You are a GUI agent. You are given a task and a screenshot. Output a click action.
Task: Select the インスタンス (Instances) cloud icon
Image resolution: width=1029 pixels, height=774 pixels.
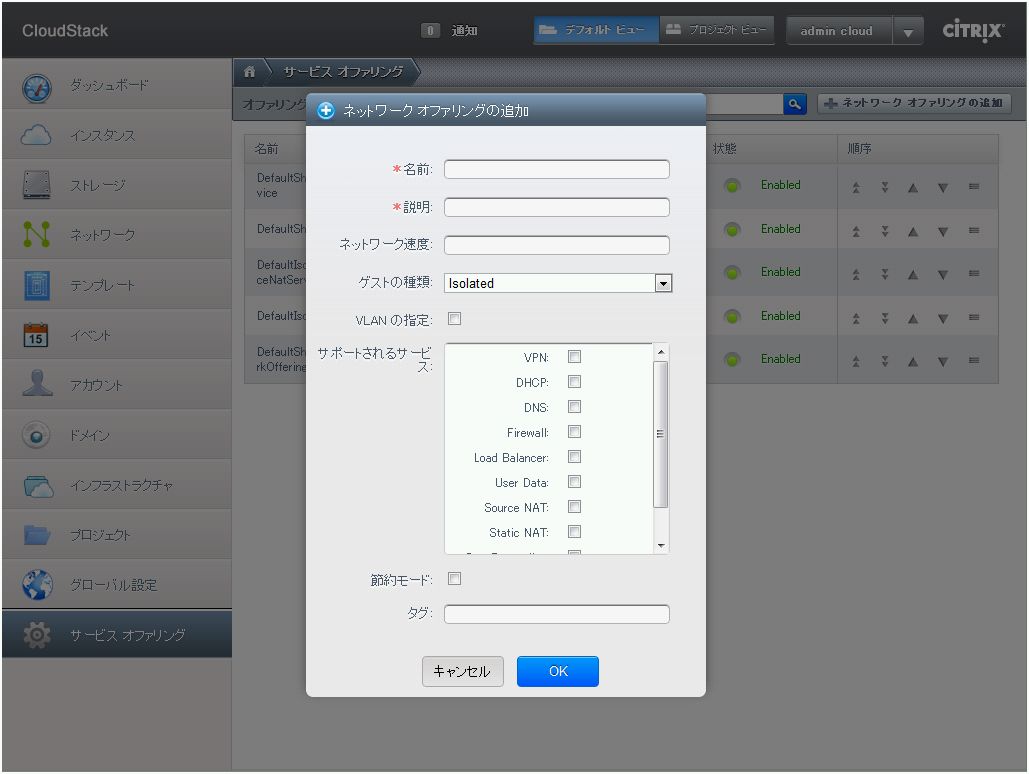(x=36, y=135)
